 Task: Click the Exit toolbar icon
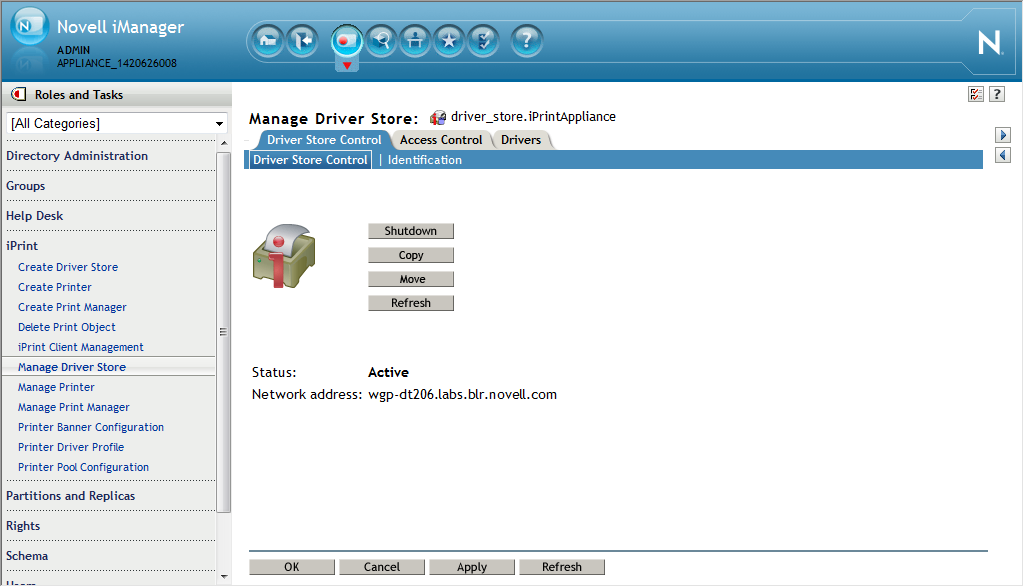coord(302,41)
